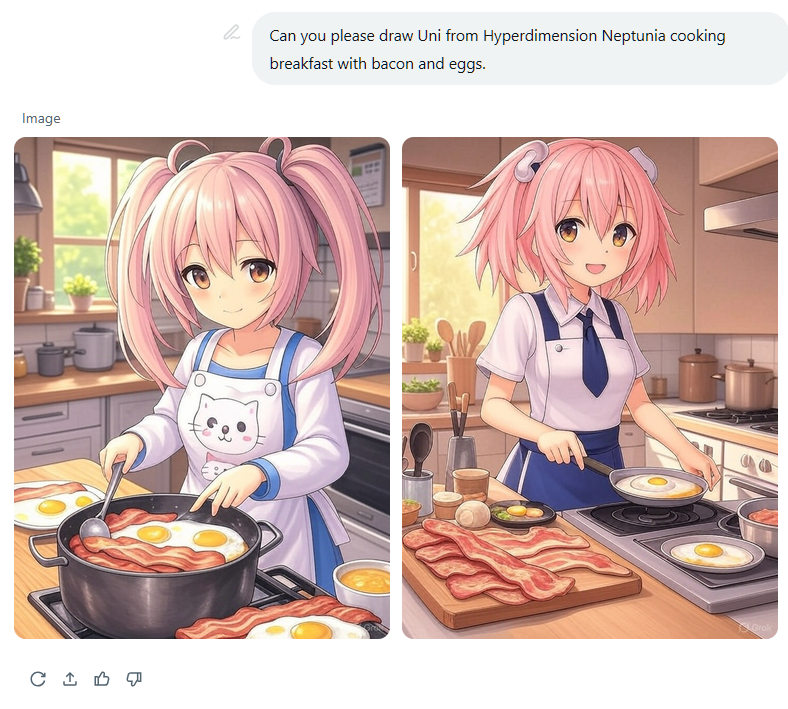Viewport: 788px width, 709px height.
Task: Click the small bowl of beaten egg yolk
Action: (362, 583)
